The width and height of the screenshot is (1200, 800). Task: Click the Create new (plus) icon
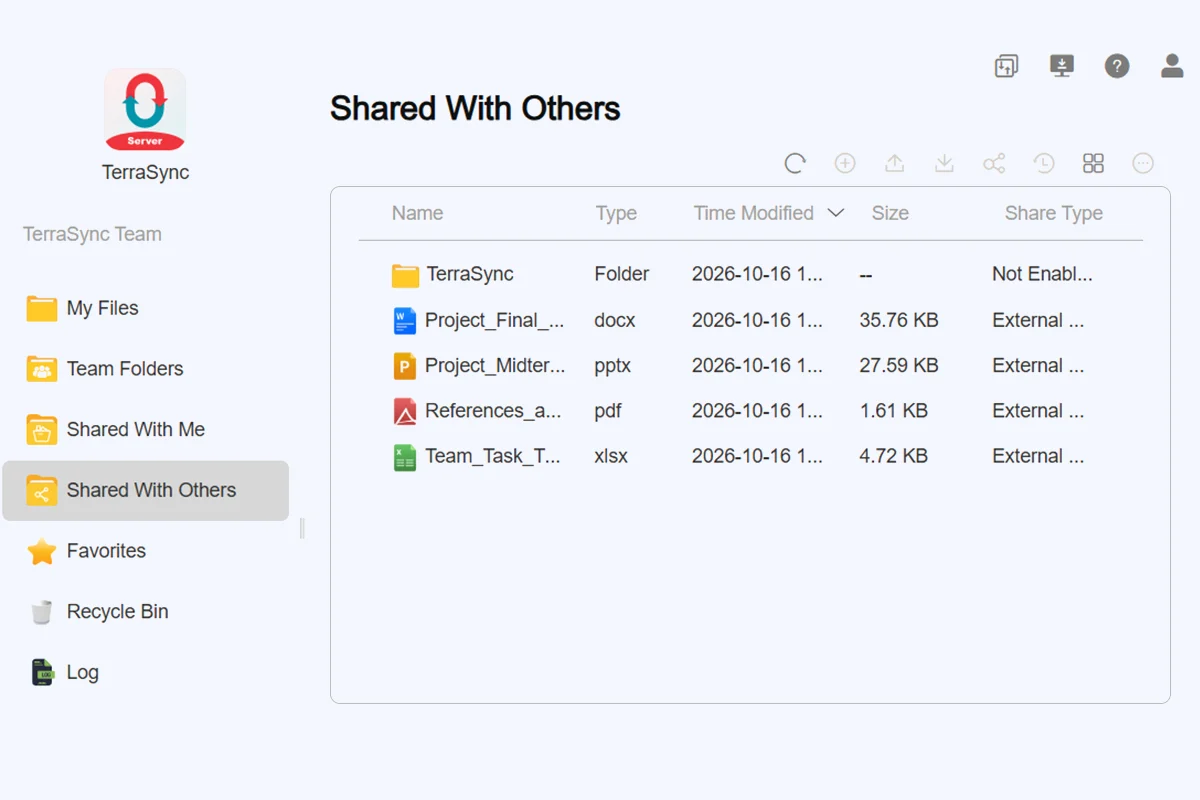(845, 163)
